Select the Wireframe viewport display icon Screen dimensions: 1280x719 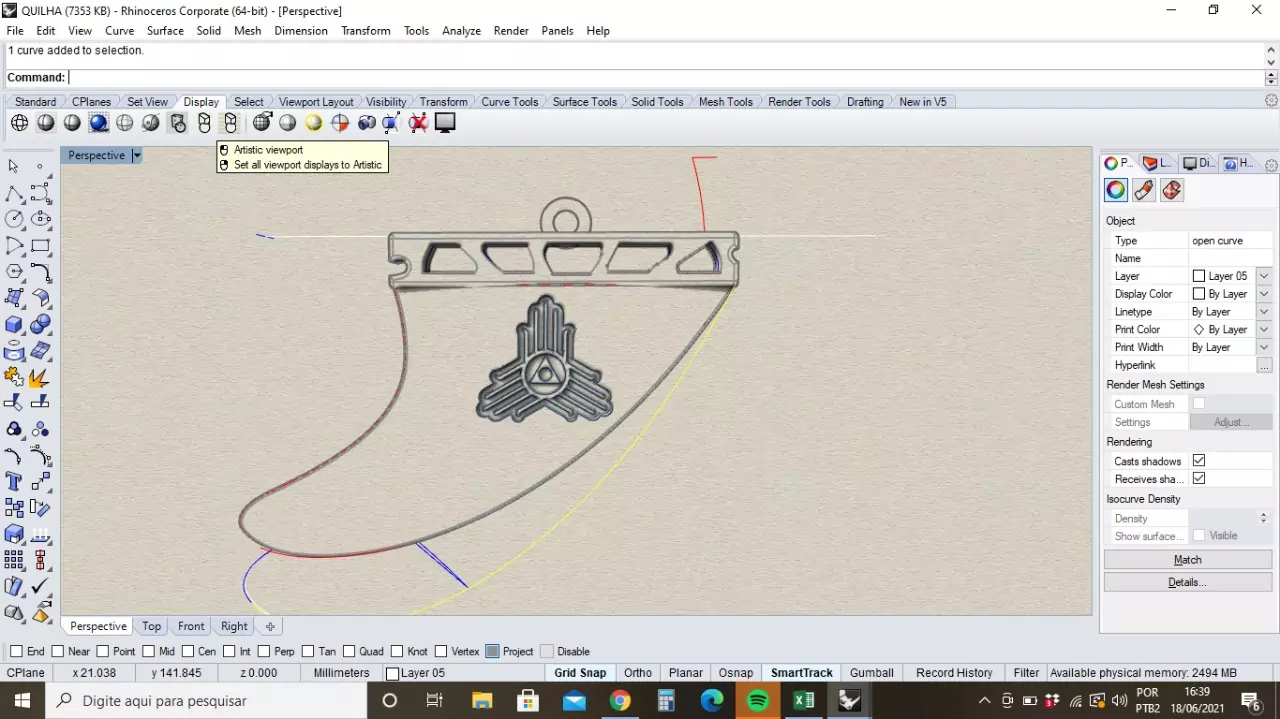[x=20, y=123]
